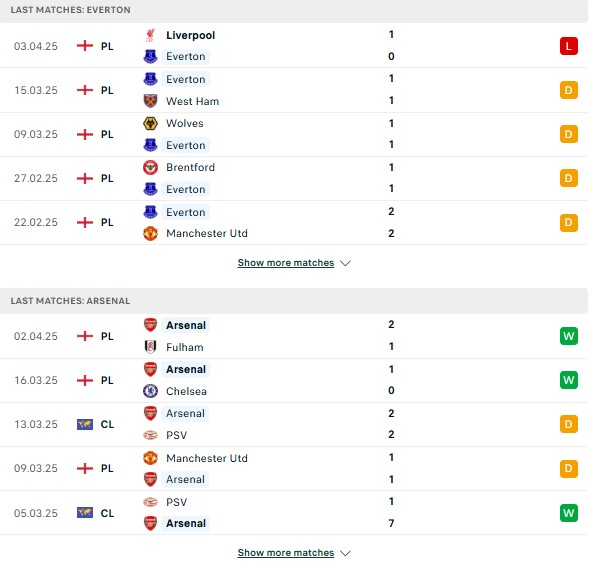Select the PSV team name on 05.03.25
Screen dimensions: 592x572
coord(176,502)
